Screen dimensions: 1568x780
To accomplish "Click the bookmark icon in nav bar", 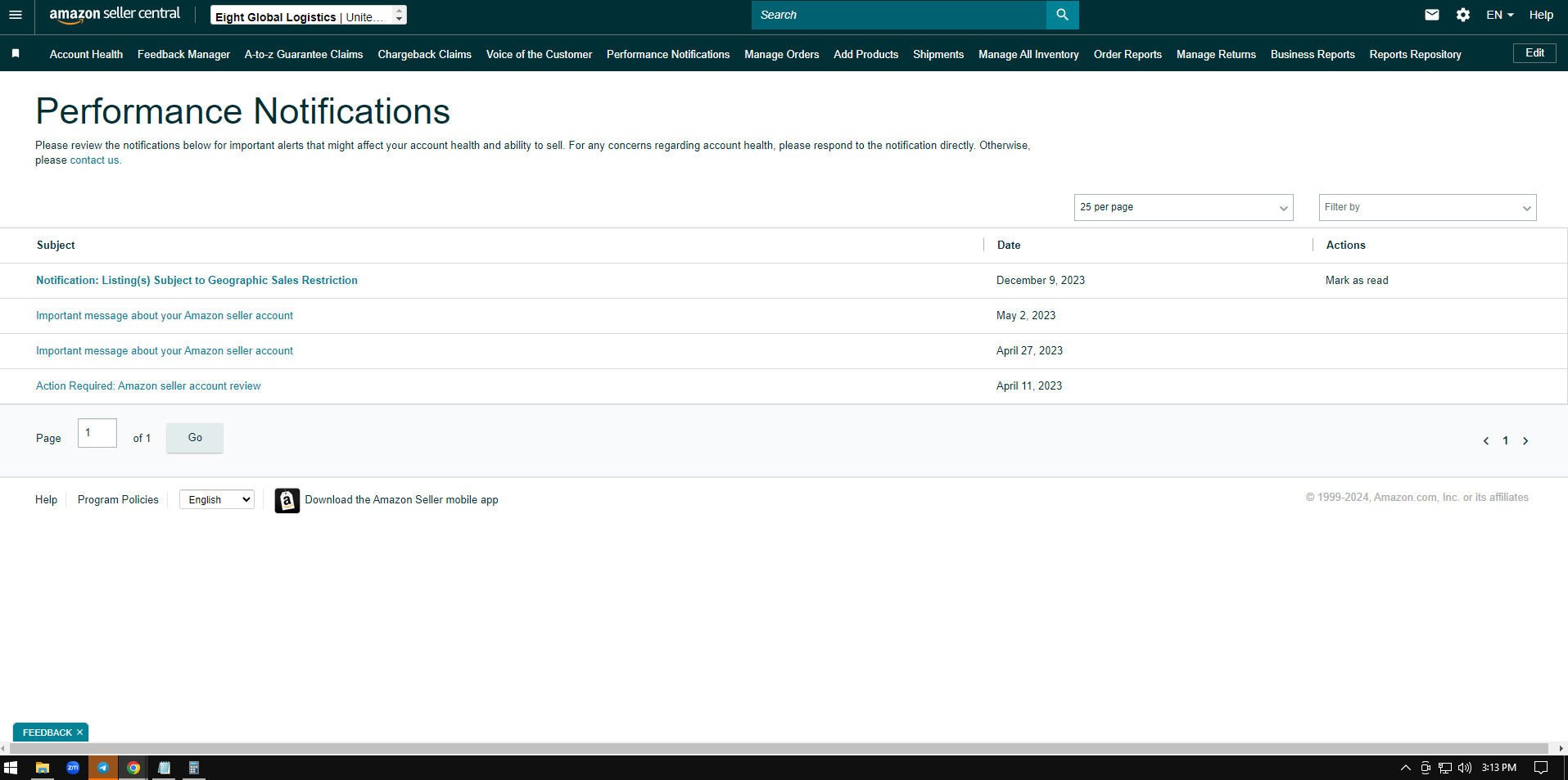I will pyautogui.click(x=16, y=53).
